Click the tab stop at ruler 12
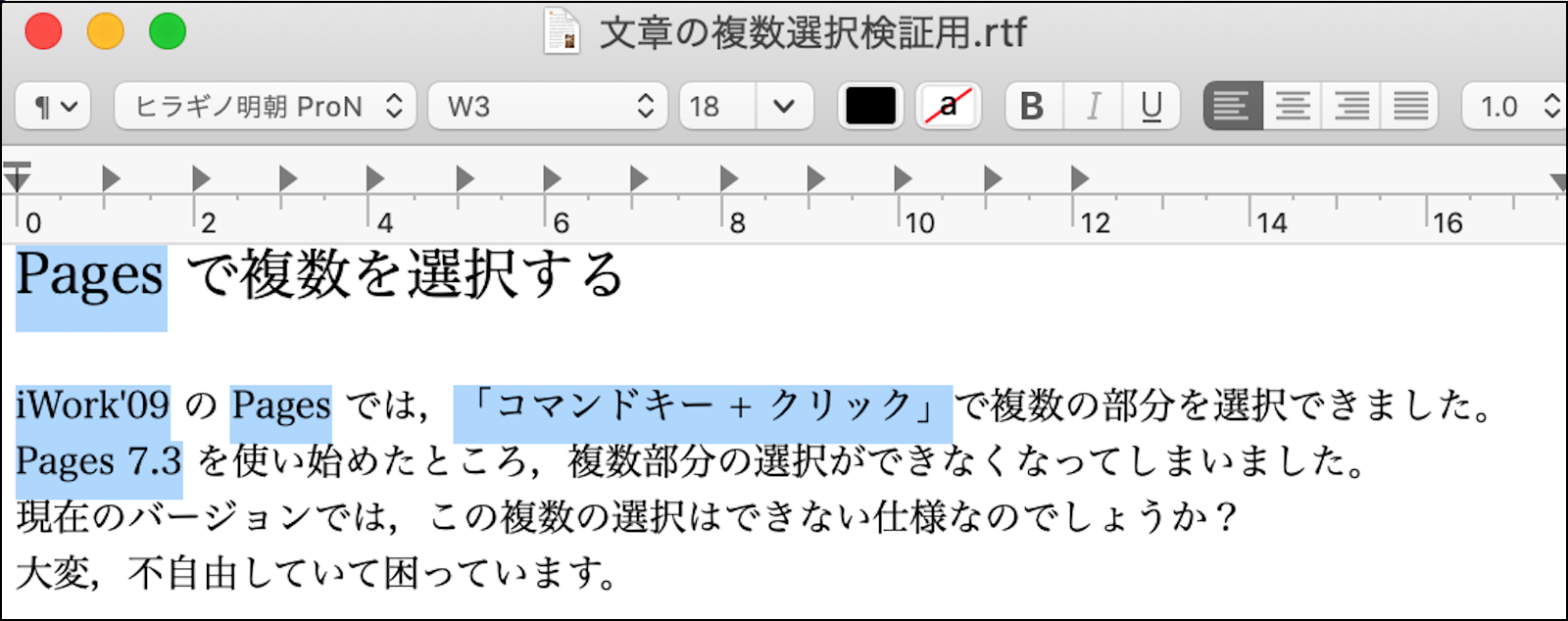 [1079, 178]
